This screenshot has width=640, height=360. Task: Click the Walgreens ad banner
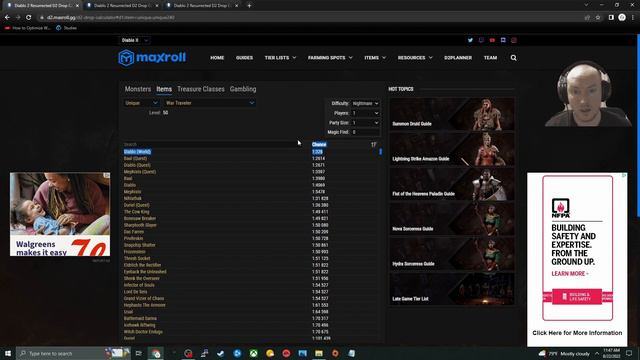[60, 214]
